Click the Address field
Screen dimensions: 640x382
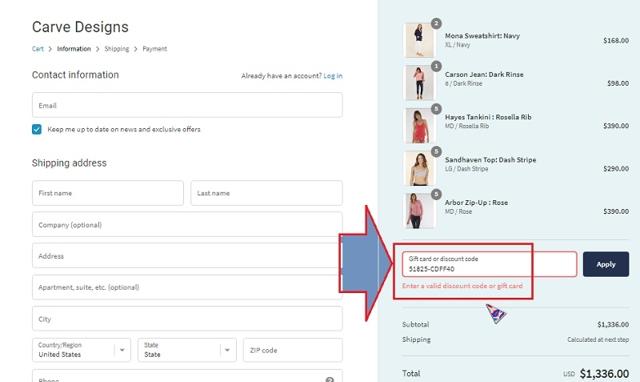pos(187,256)
